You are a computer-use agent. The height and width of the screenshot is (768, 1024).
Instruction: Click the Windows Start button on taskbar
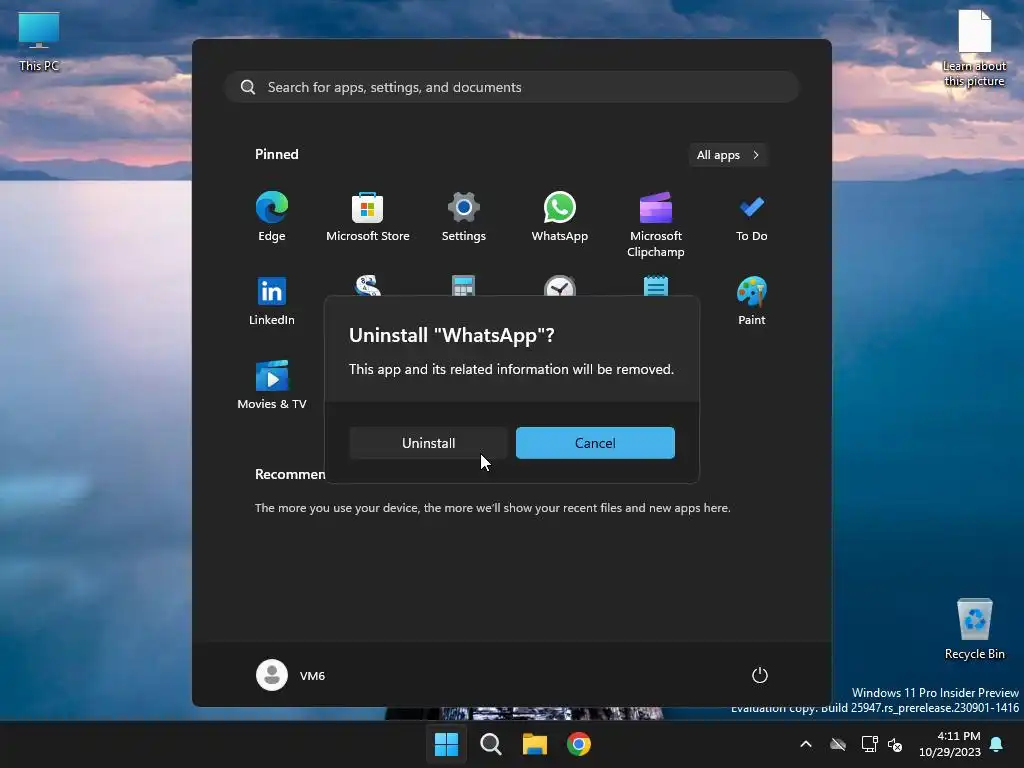coord(447,744)
